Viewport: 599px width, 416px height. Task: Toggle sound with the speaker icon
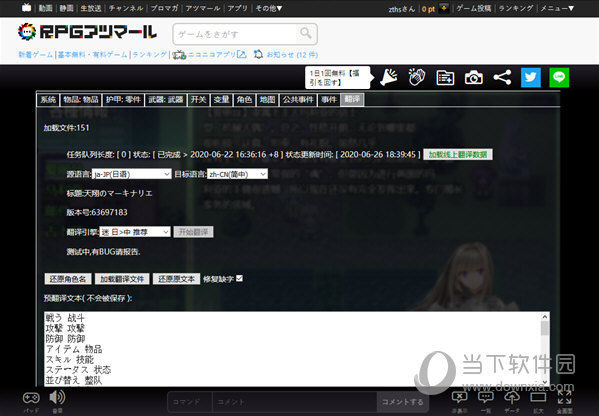click(57, 397)
